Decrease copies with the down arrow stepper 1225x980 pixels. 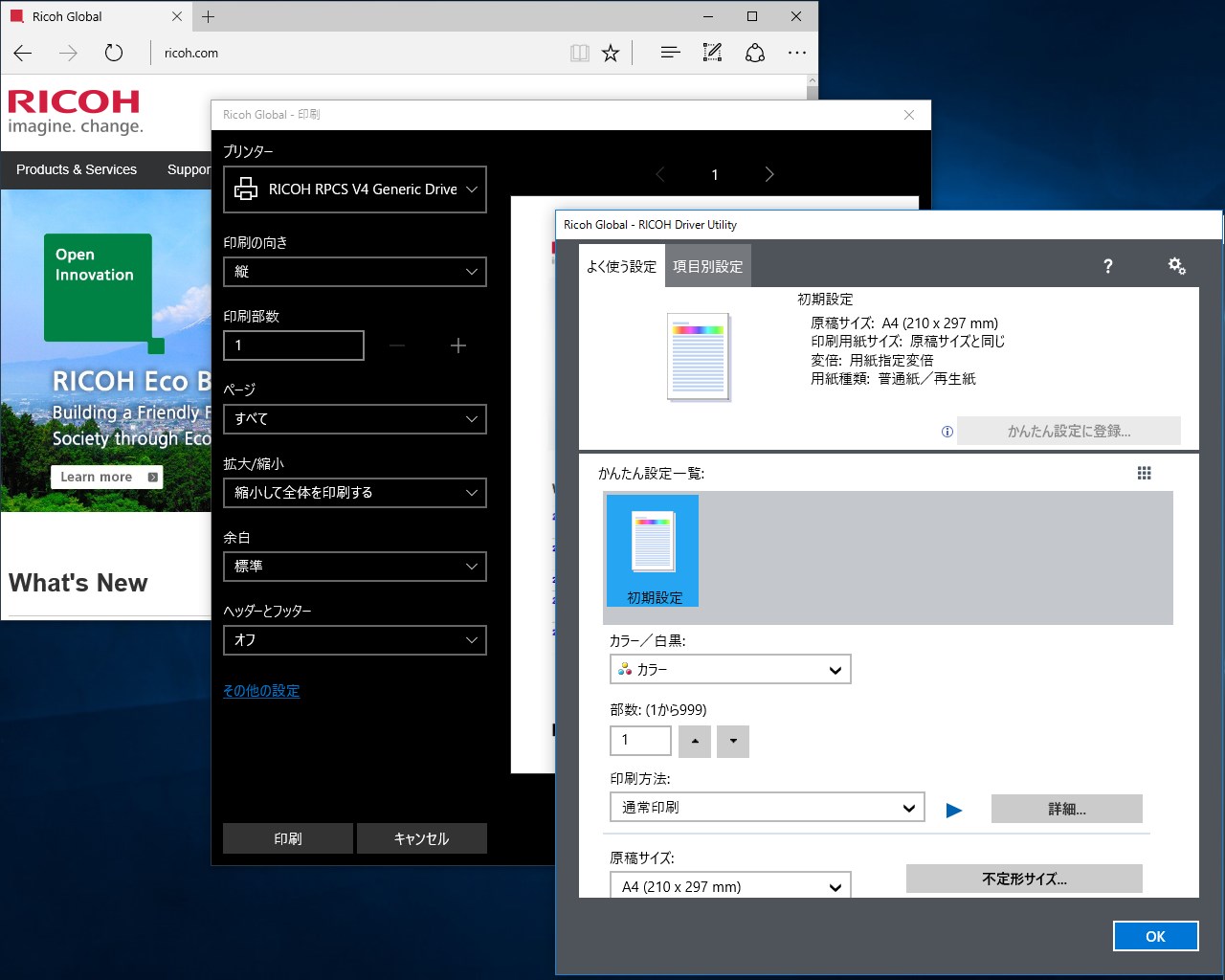[733, 741]
